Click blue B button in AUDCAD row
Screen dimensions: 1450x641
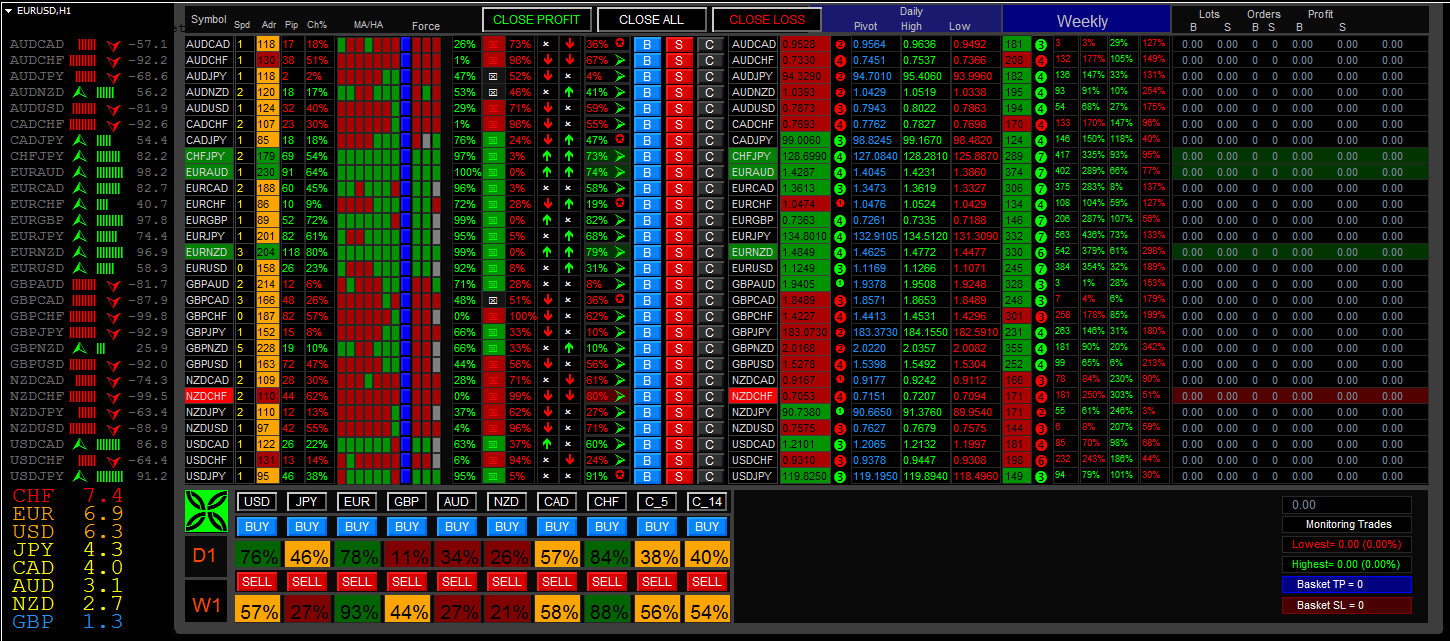[x=647, y=44]
